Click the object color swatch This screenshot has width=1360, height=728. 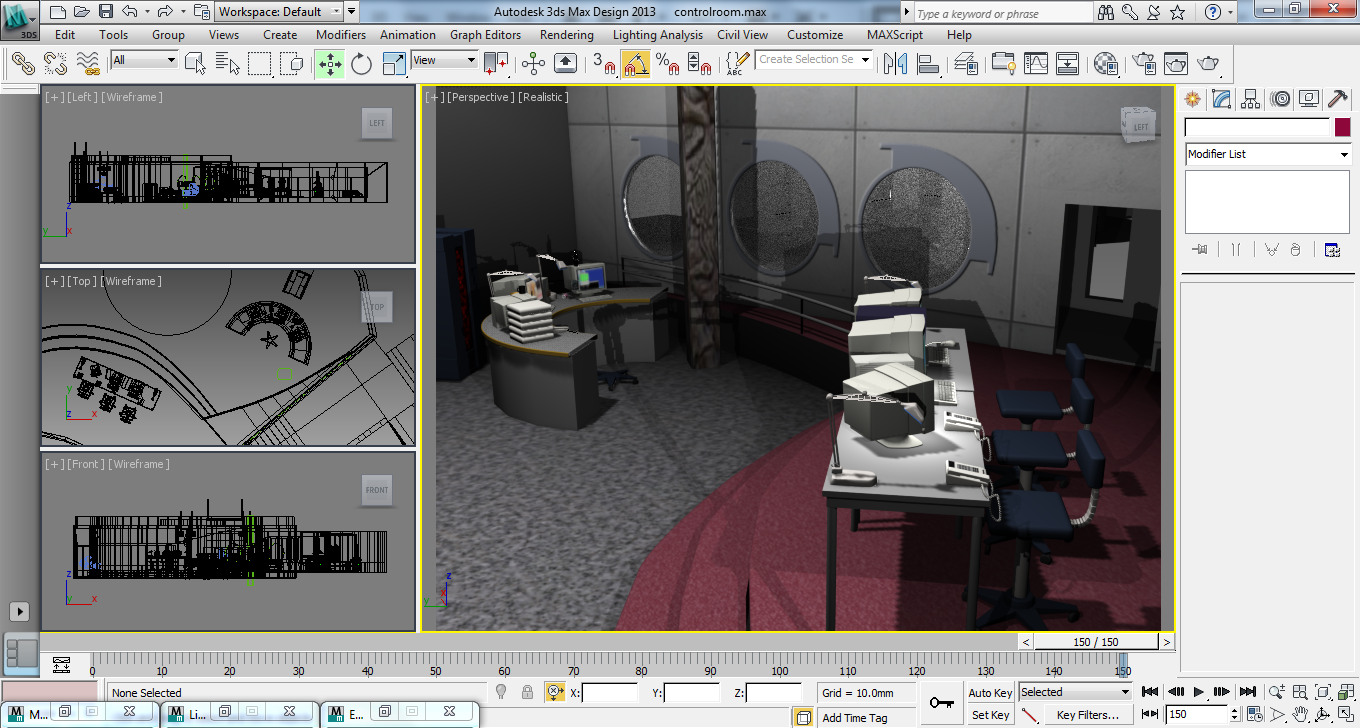click(1342, 127)
